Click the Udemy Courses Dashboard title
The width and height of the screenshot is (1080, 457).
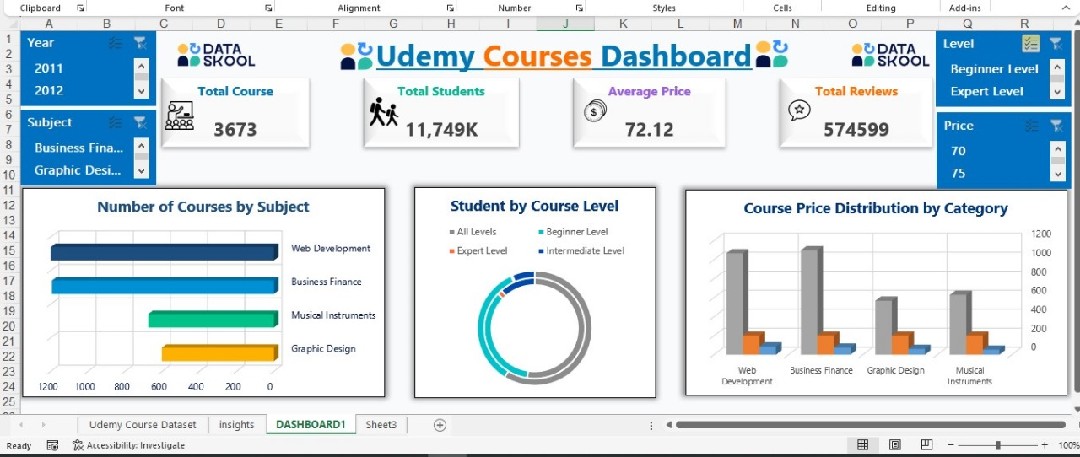[x=563, y=56]
